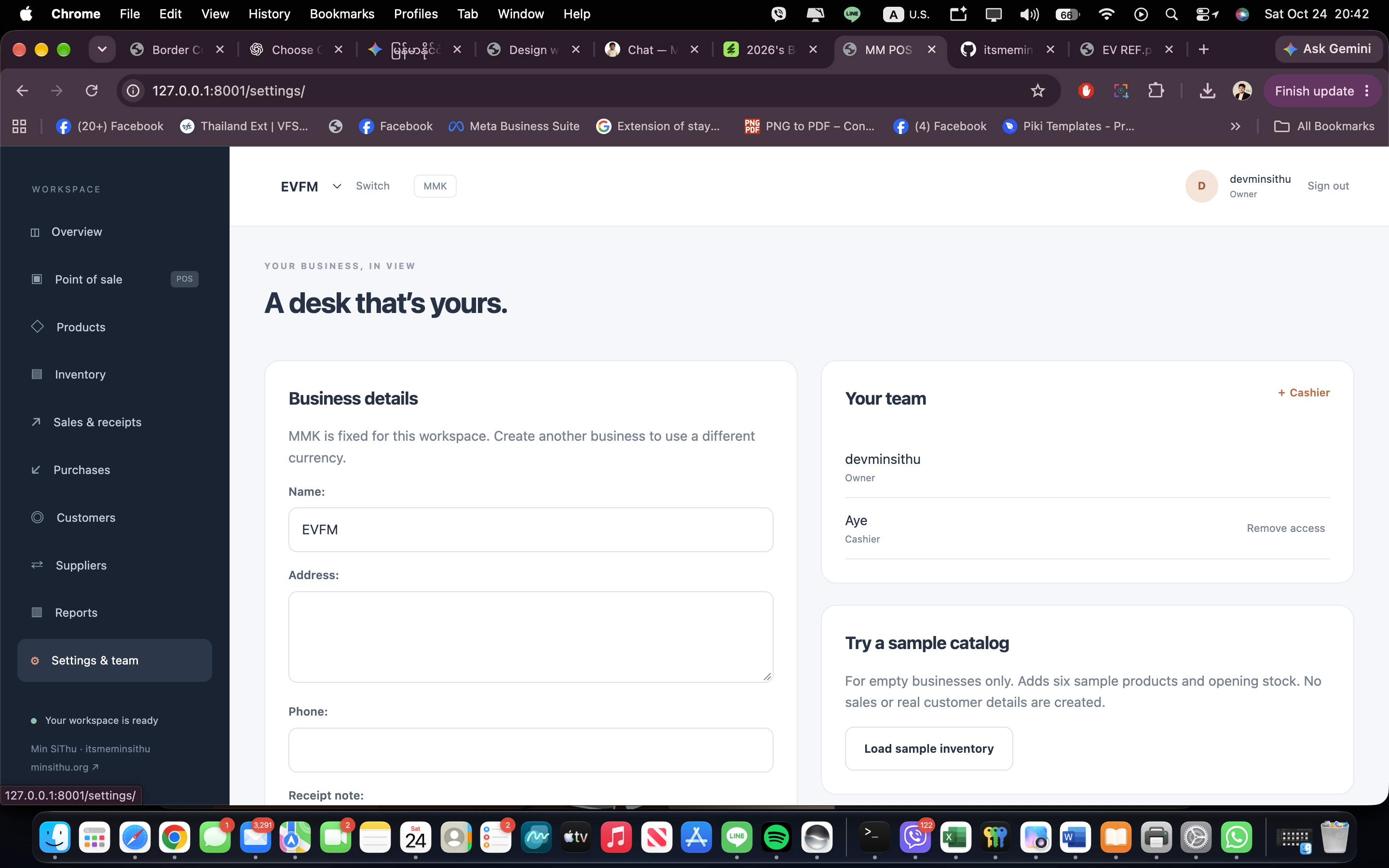
Task: Click the Products diamond icon
Action: point(37,326)
